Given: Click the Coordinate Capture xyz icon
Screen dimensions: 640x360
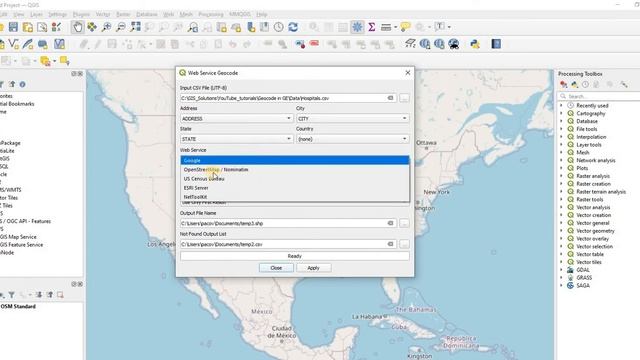Looking at the screenshot, I should click(x=410, y=44).
